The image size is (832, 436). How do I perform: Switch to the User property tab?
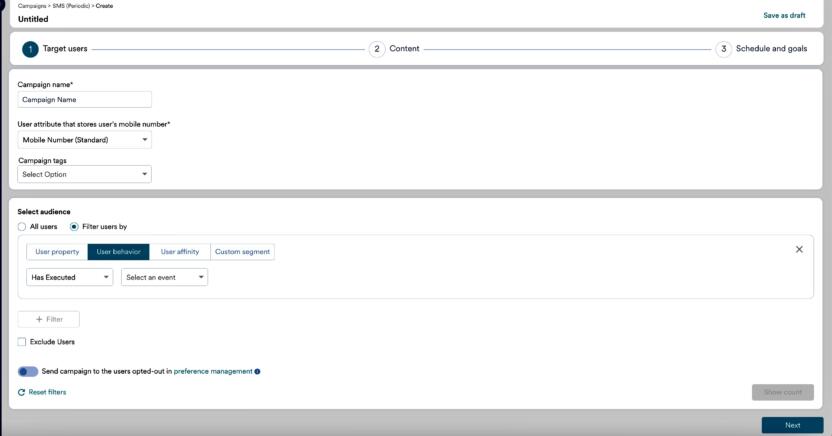point(57,251)
